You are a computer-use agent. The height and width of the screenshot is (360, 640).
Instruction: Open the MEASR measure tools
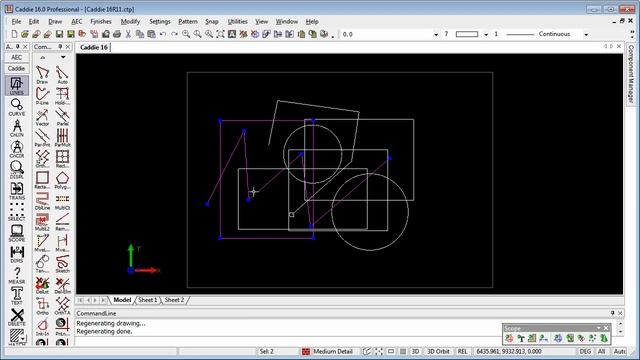tap(17, 275)
